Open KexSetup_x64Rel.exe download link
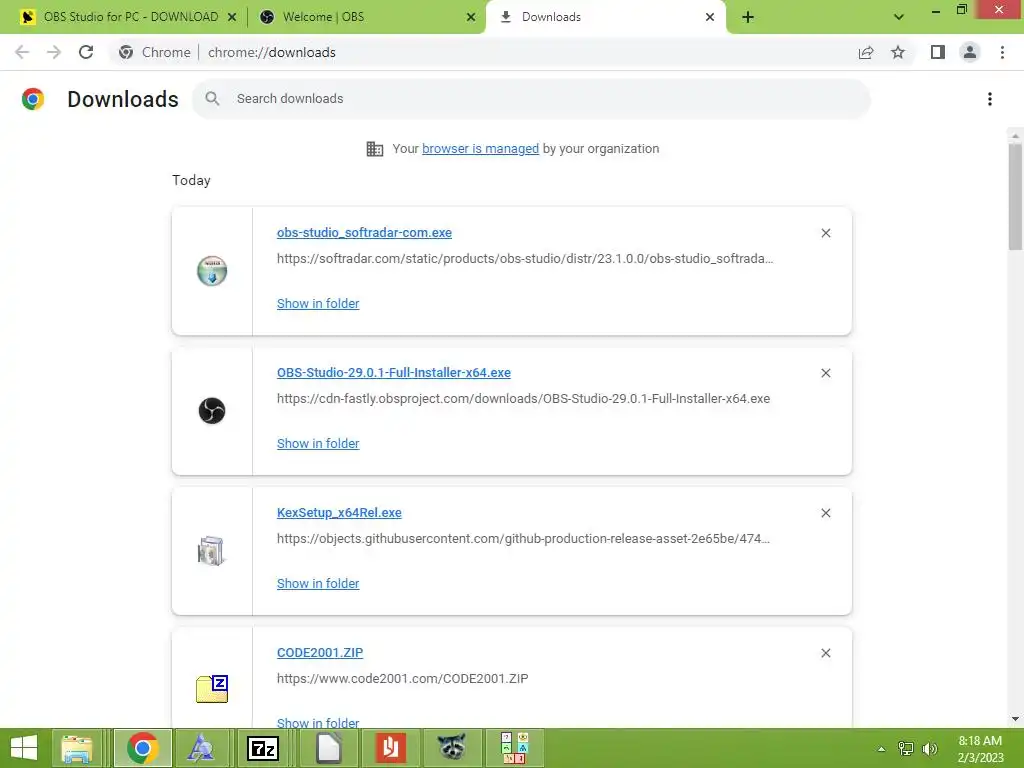This screenshot has width=1024, height=768. coord(339,513)
